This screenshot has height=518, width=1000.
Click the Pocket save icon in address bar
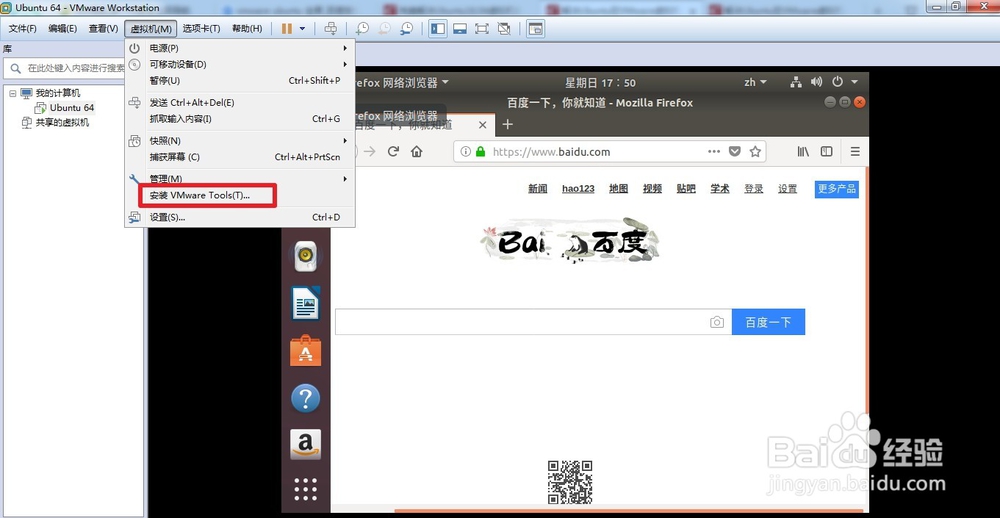735,152
